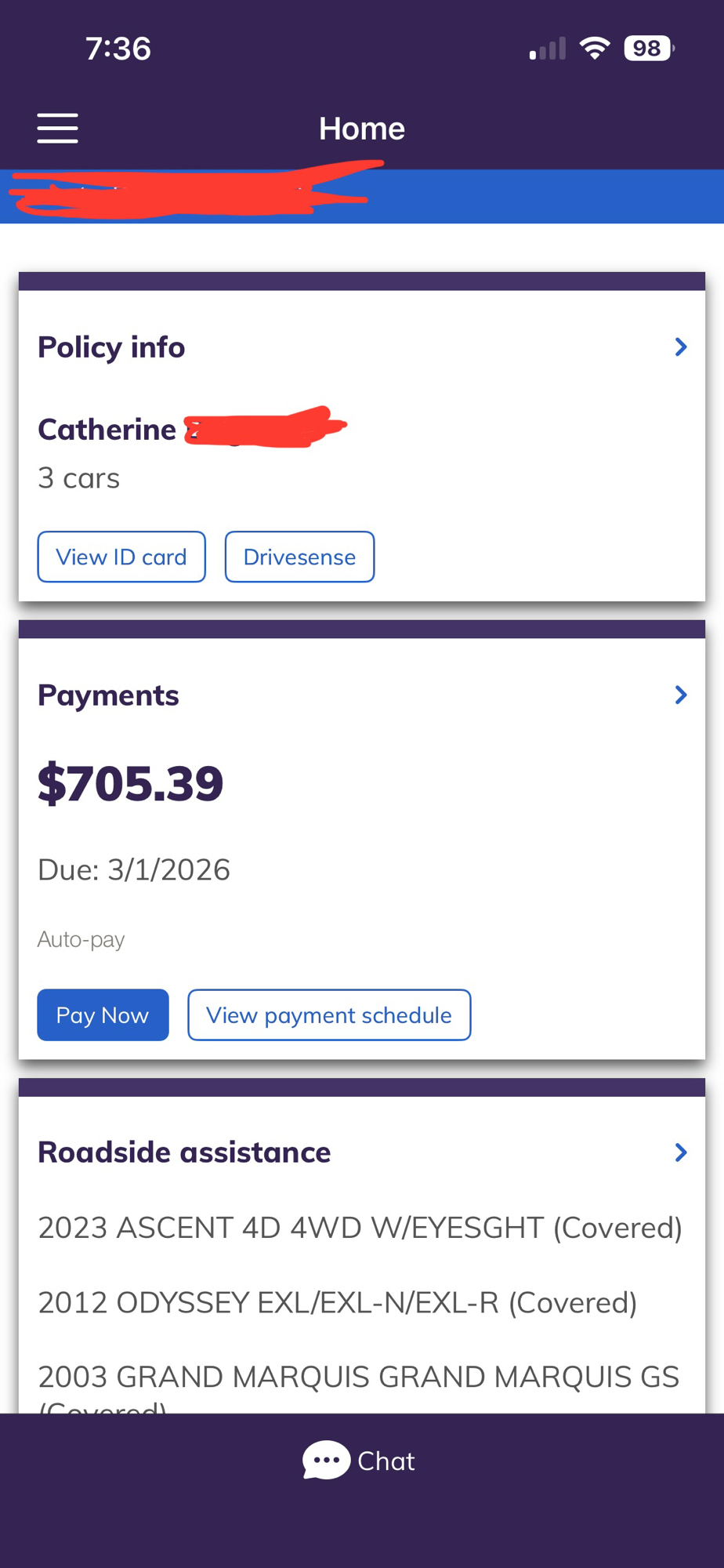724x1568 pixels.
Task: Open the Roadside assistance heading
Action: point(184,1152)
